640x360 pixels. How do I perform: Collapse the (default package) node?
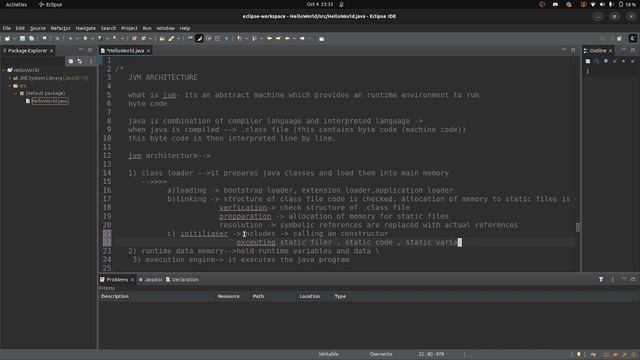click(16, 93)
